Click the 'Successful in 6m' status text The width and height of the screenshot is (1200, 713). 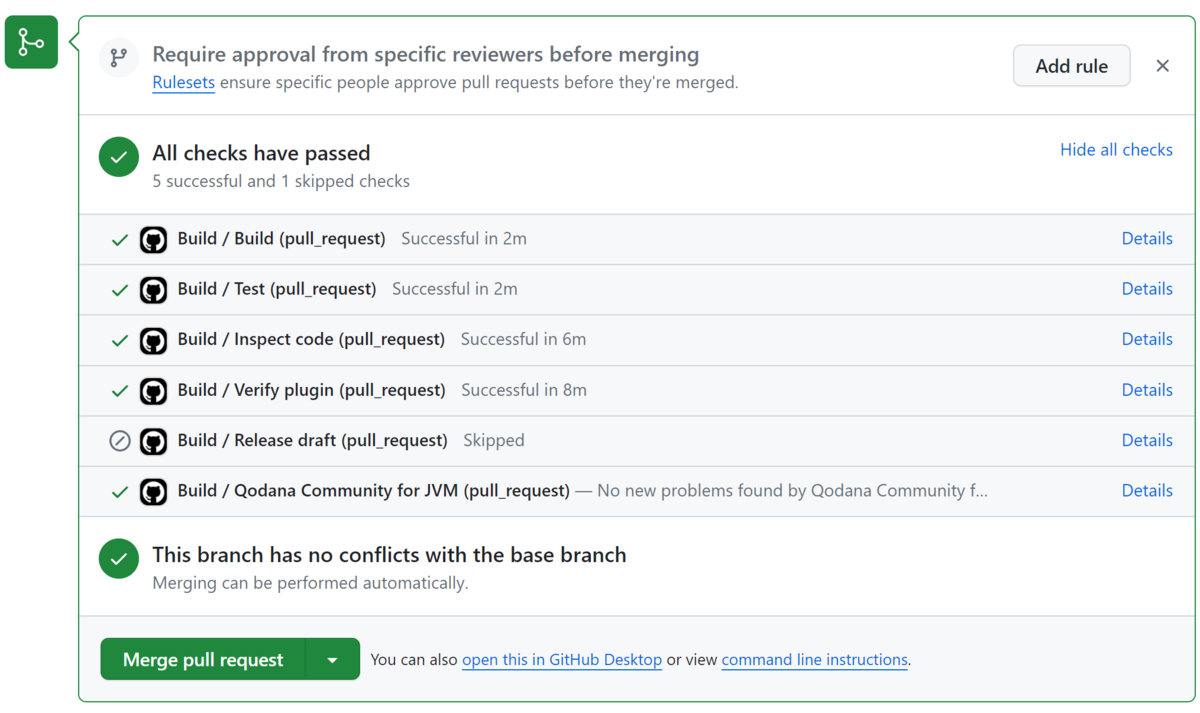[523, 339]
